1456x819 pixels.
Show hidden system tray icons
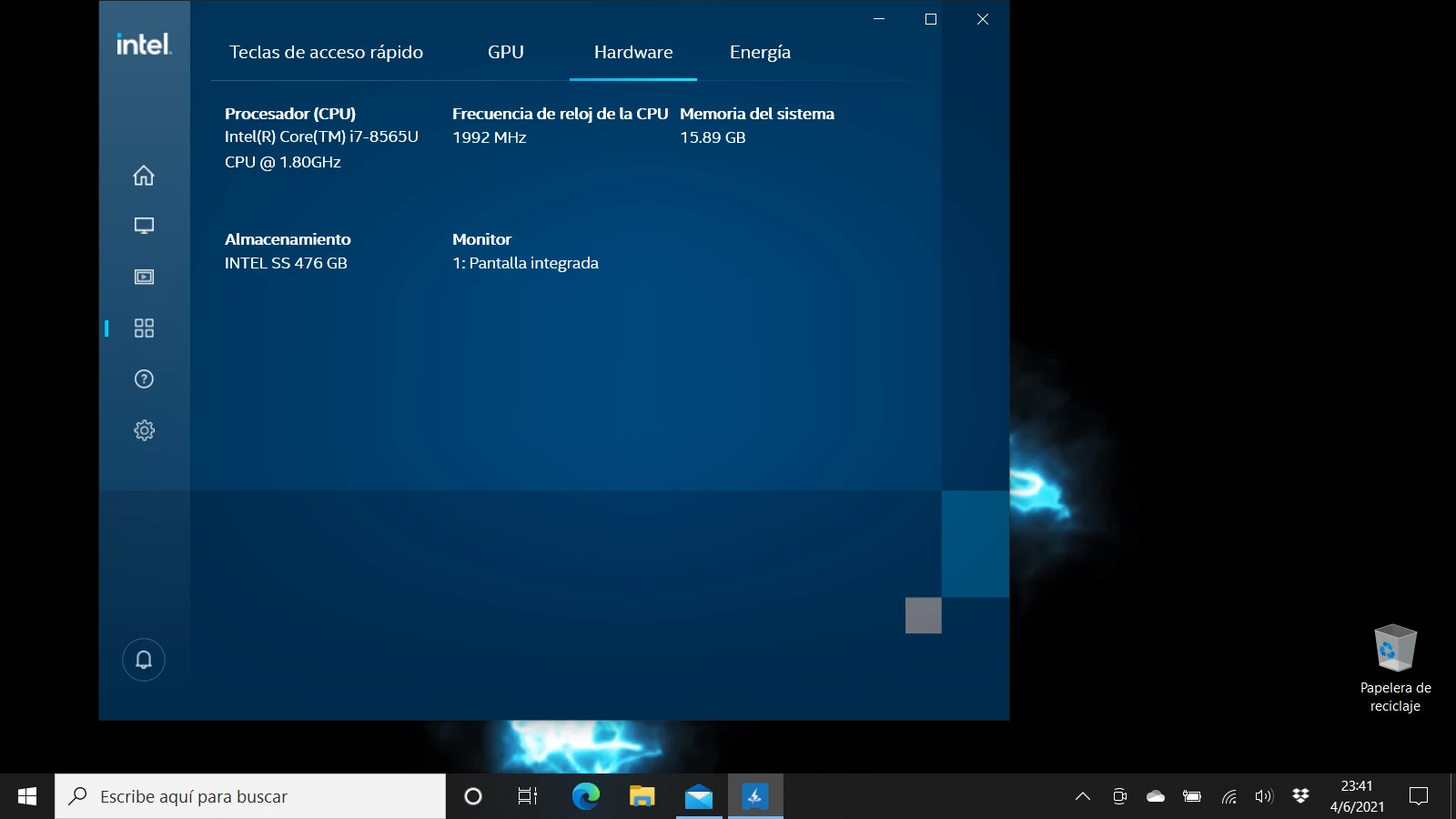[1083, 796]
